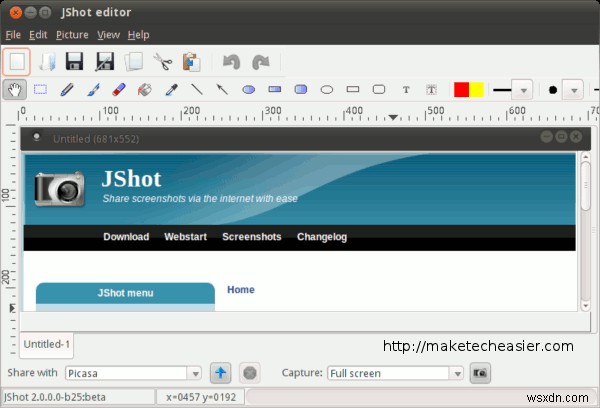600x408 pixels.
Task: Select the Eyedropper color picker tool
Action: pyautogui.click(x=171, y=90)
